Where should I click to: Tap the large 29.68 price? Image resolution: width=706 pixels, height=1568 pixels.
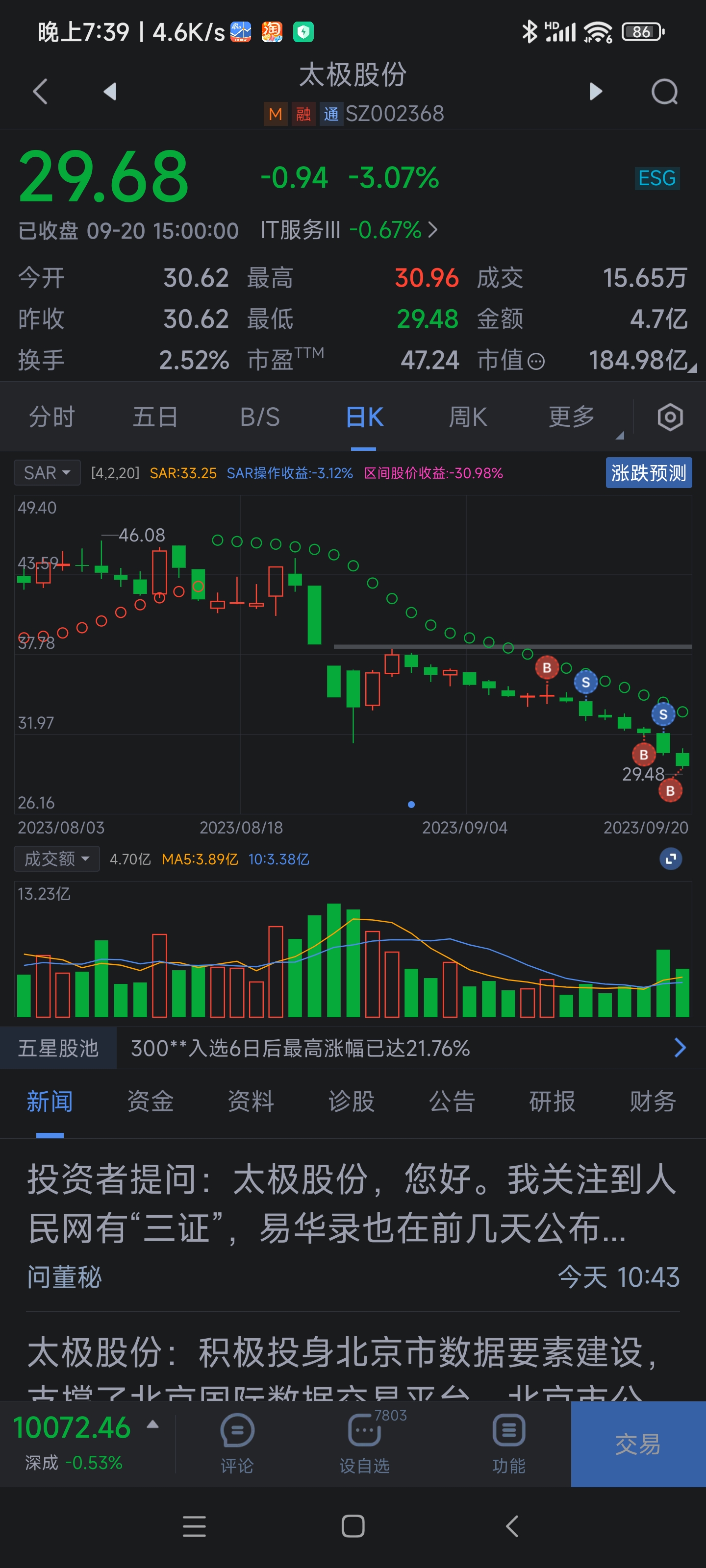(x=103, y=176)
